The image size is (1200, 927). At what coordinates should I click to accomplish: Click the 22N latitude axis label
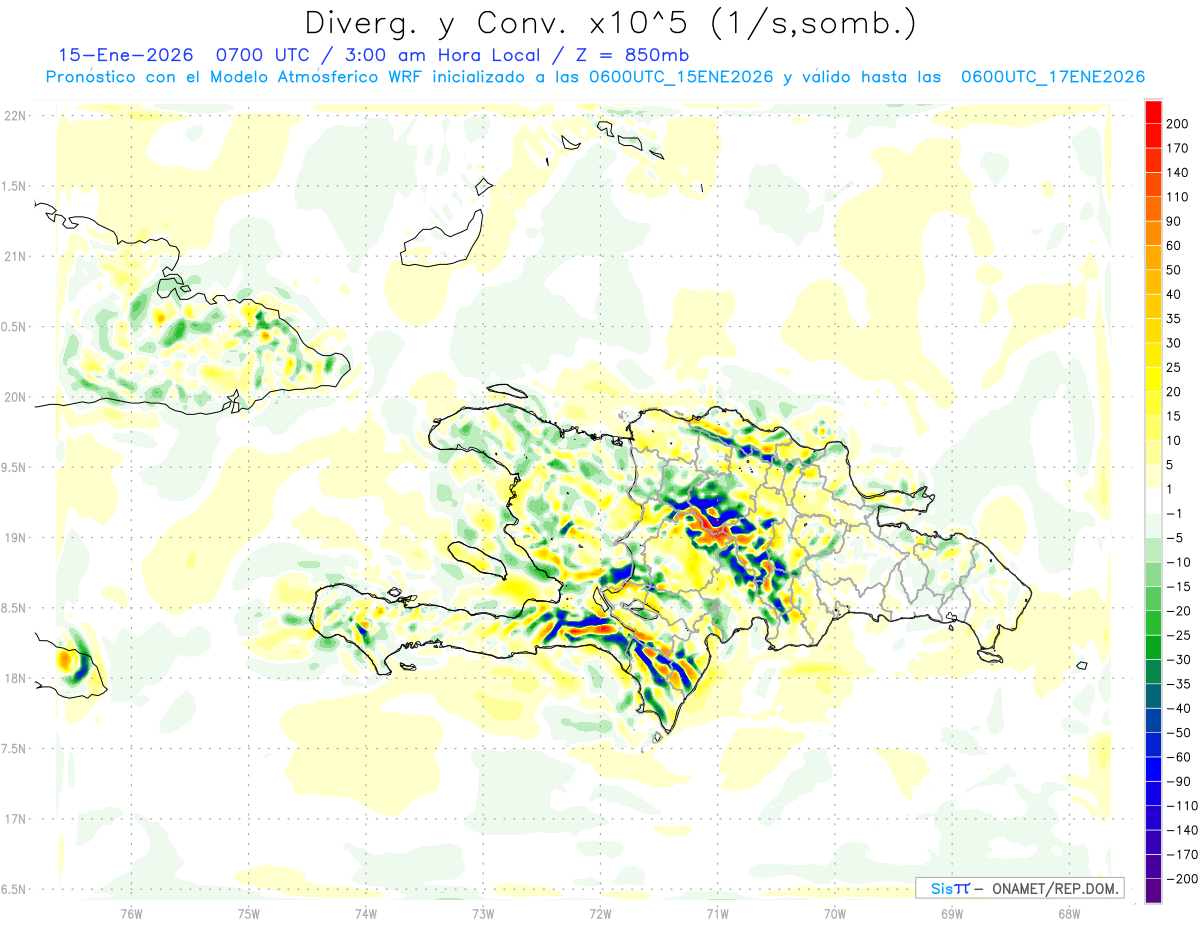[15, 116]
